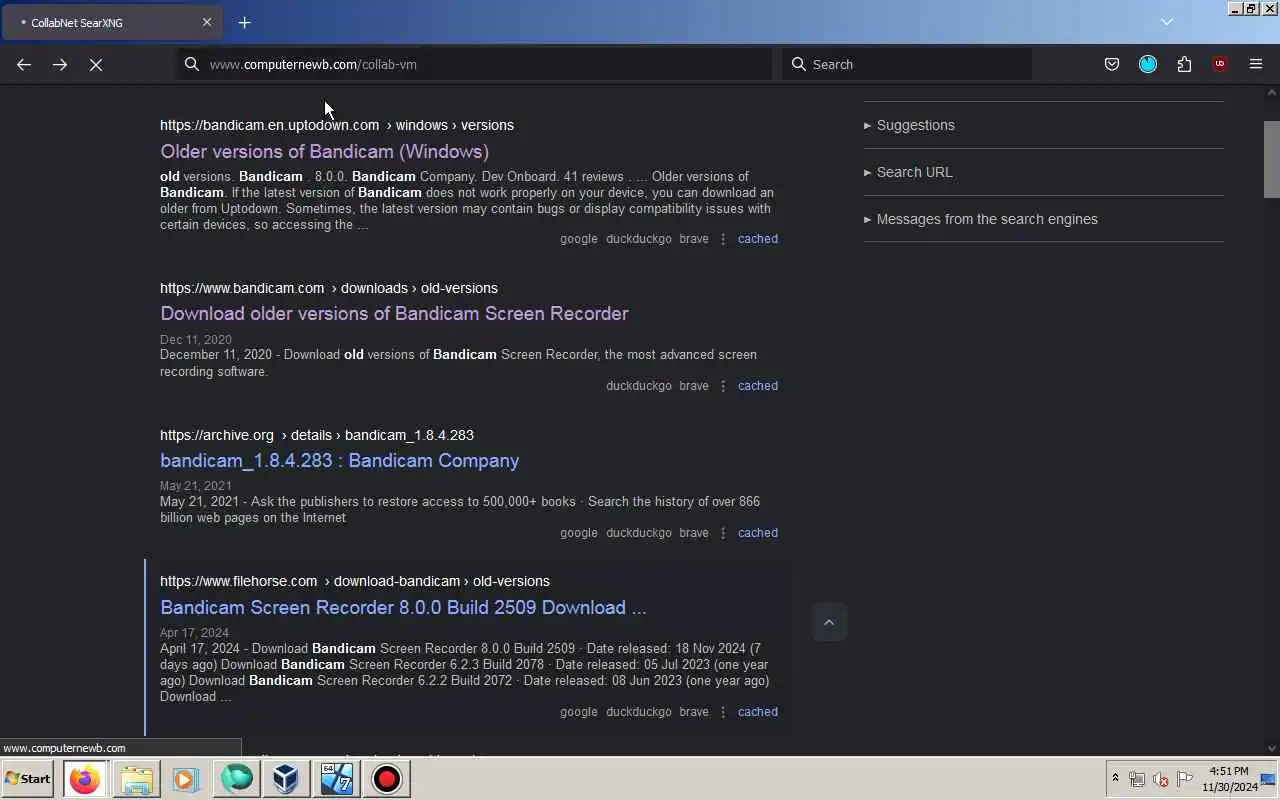Click the address bar with computernewb URL
The height and width of the screenshot is (800, 1280).
click(x=475, y=64)
